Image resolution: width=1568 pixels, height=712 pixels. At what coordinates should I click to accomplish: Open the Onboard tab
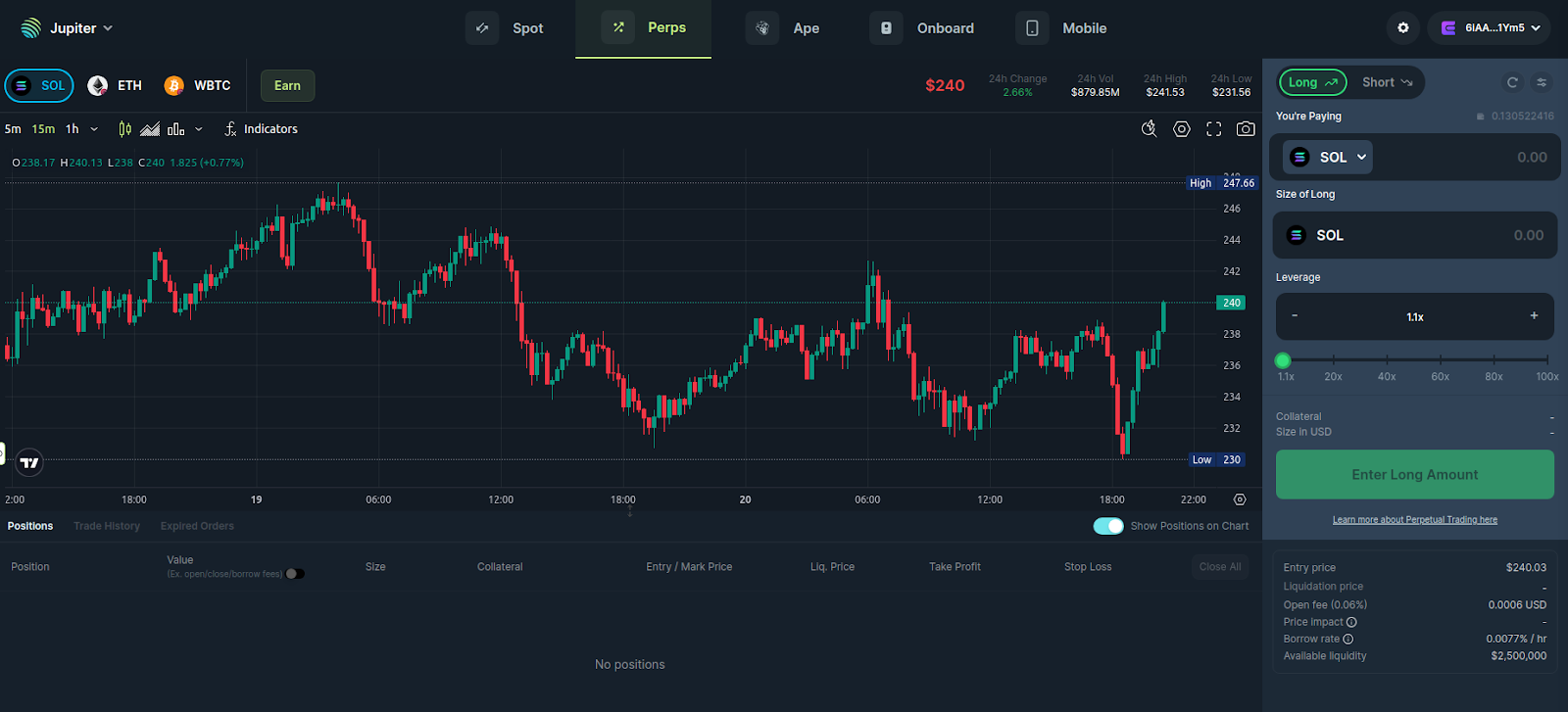point(922,28)
